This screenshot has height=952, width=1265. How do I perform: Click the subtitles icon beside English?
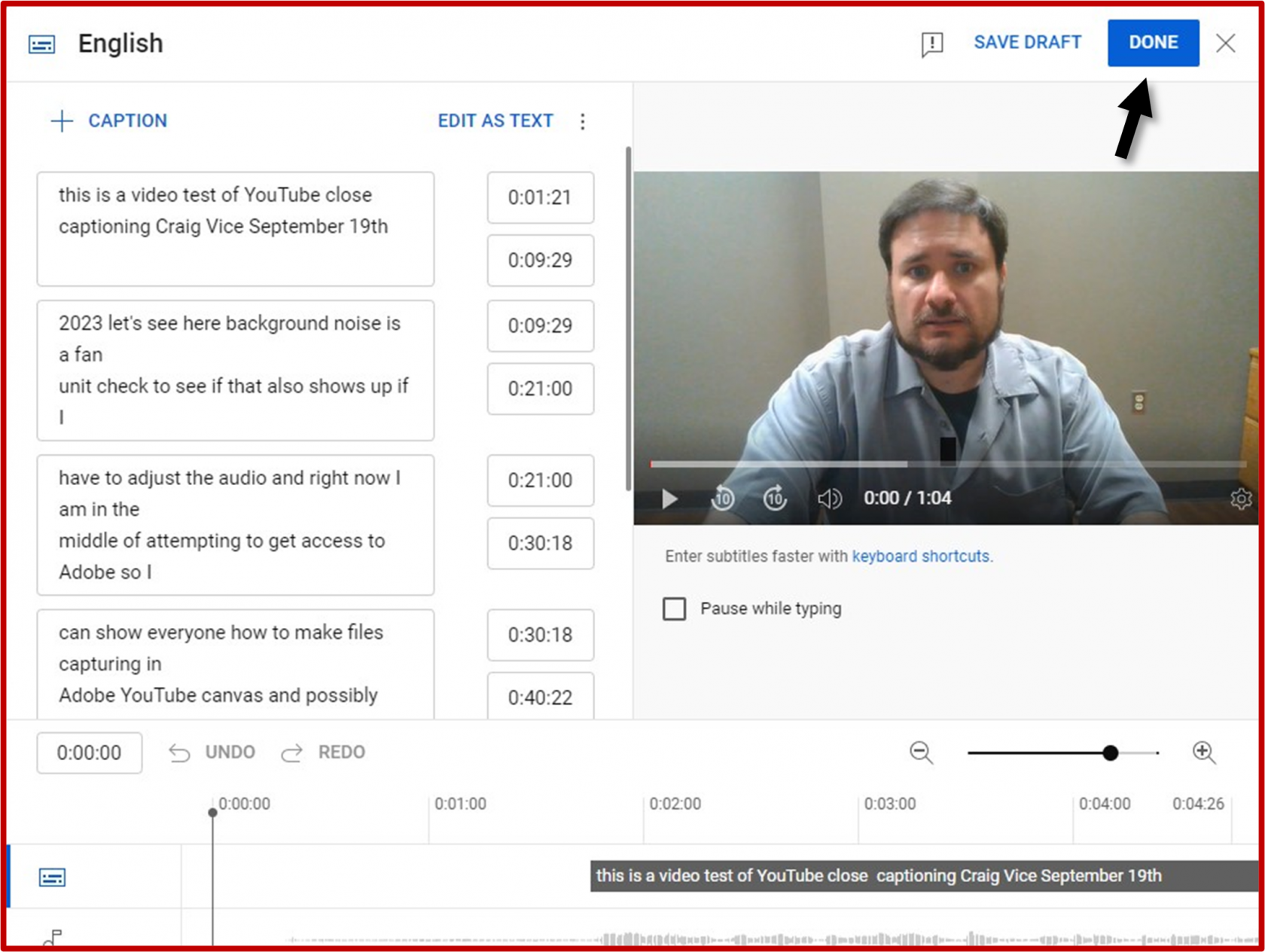[41, 44]
